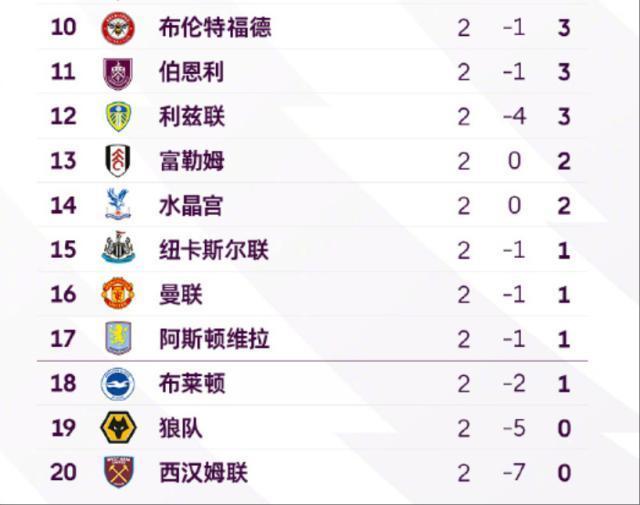This screenshot has width=640, height=505.
Task: Open 纽卡斯尔联 team details
Action: pos(214,250)
